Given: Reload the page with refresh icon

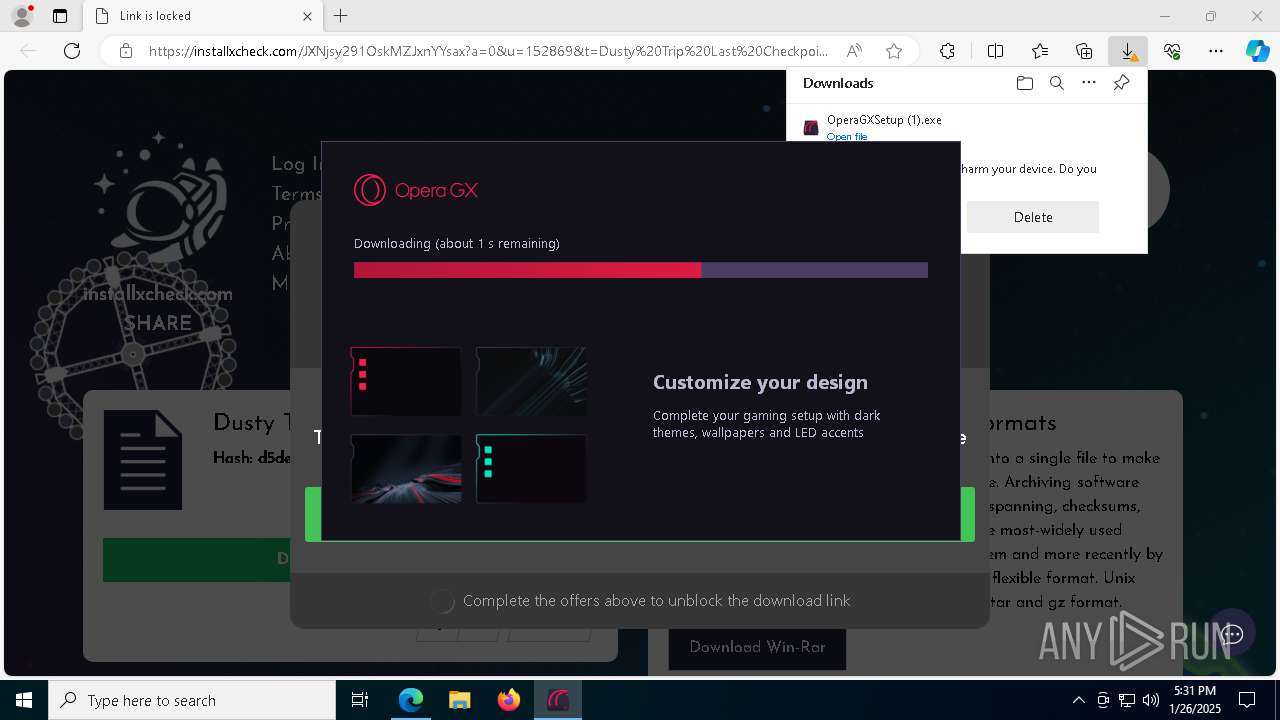Looking at the screenshot, I should (72, 51).
